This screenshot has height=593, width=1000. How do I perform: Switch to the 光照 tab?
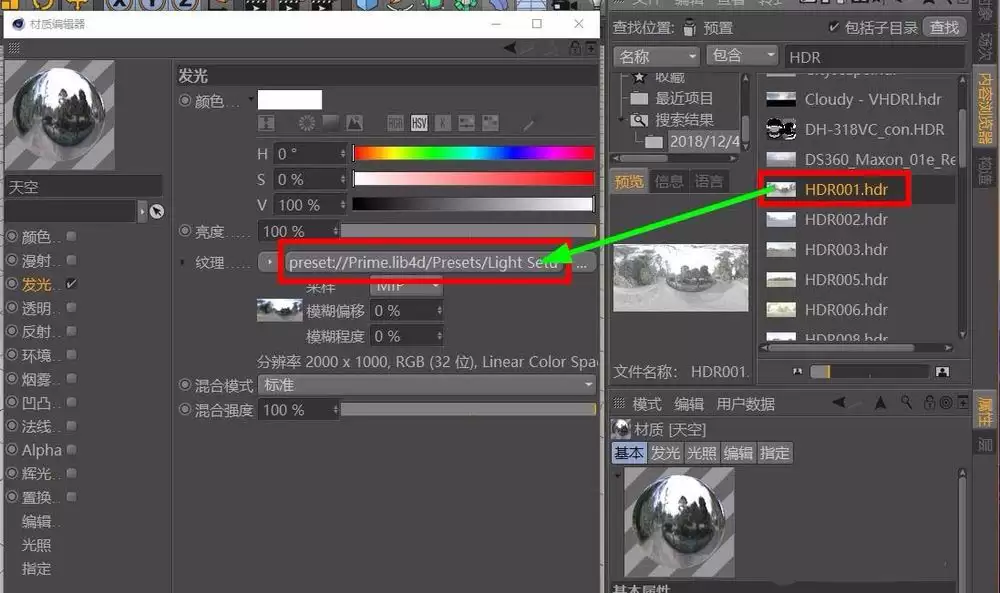(702, 453)
